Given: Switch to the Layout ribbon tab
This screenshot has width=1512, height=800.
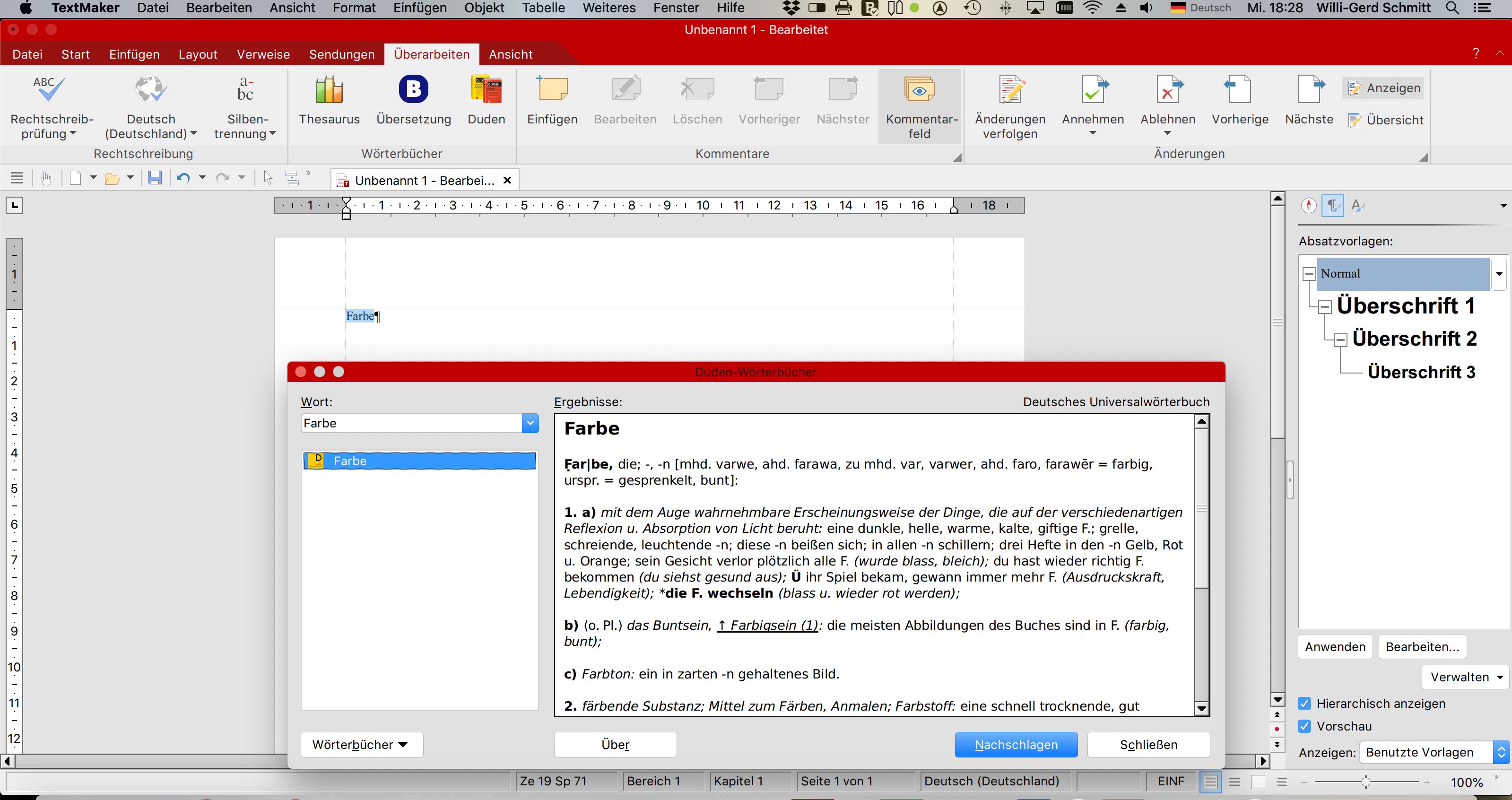Looking at the screenshot, I should click(198, 54).
